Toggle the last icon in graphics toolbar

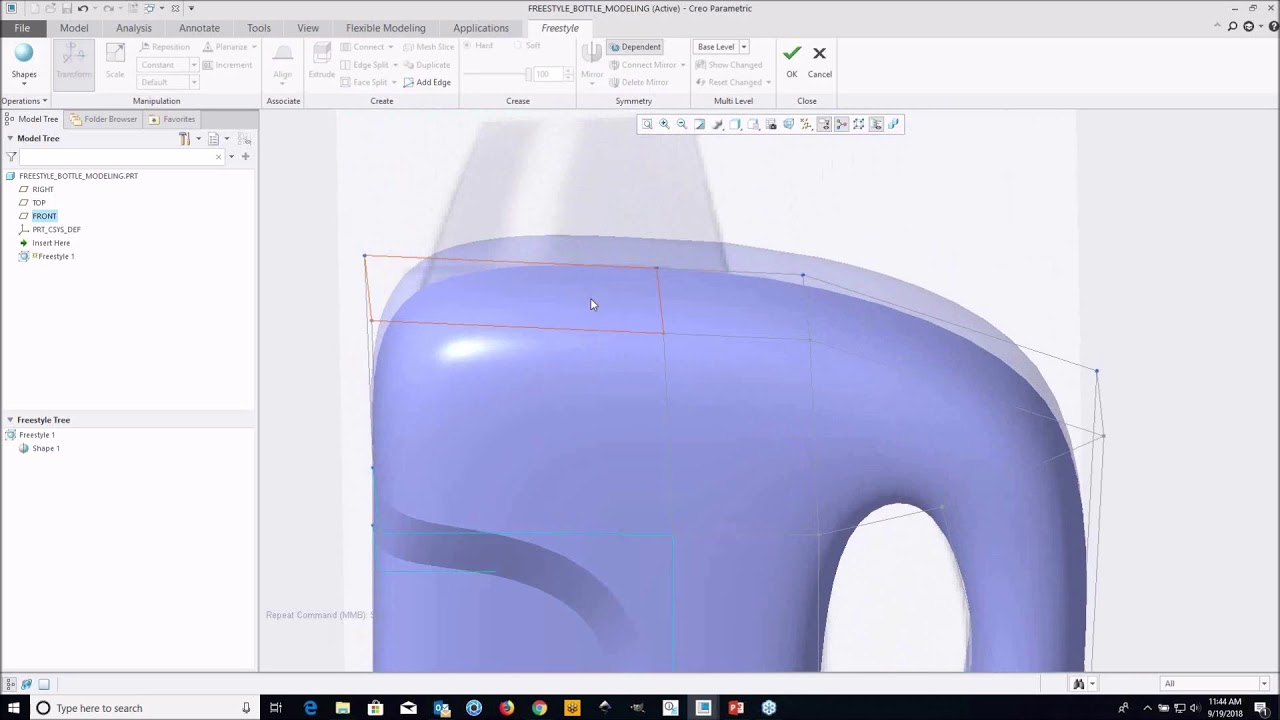click(x=894, y=124)
